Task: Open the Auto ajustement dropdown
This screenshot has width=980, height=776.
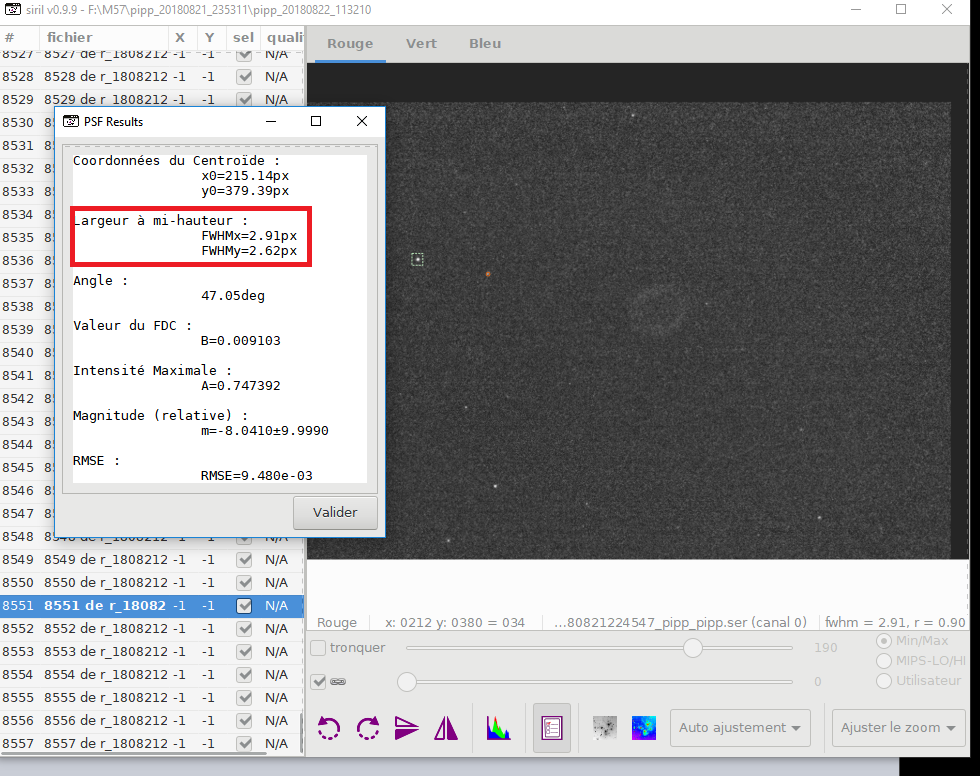Action: pos(740,728)
